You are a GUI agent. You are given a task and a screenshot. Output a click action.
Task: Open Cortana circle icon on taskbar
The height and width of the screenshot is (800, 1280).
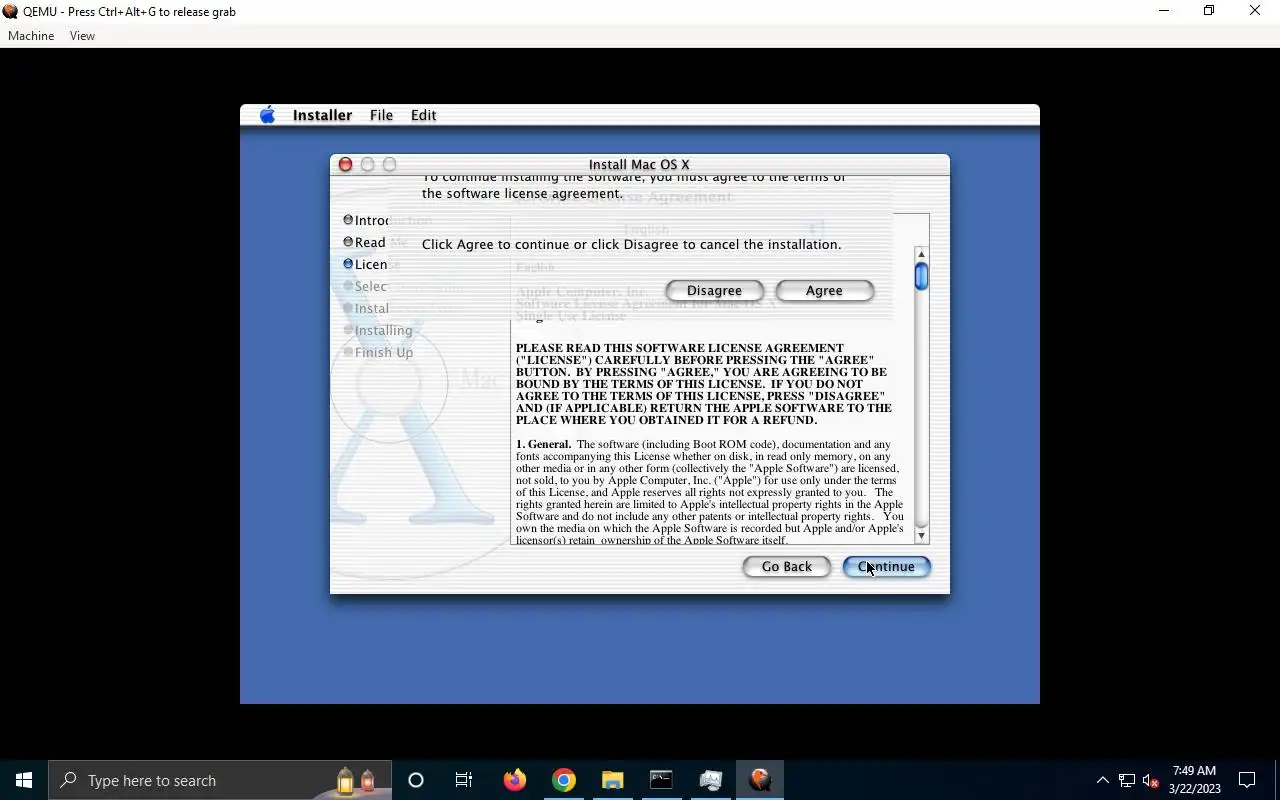click(416, 780)
